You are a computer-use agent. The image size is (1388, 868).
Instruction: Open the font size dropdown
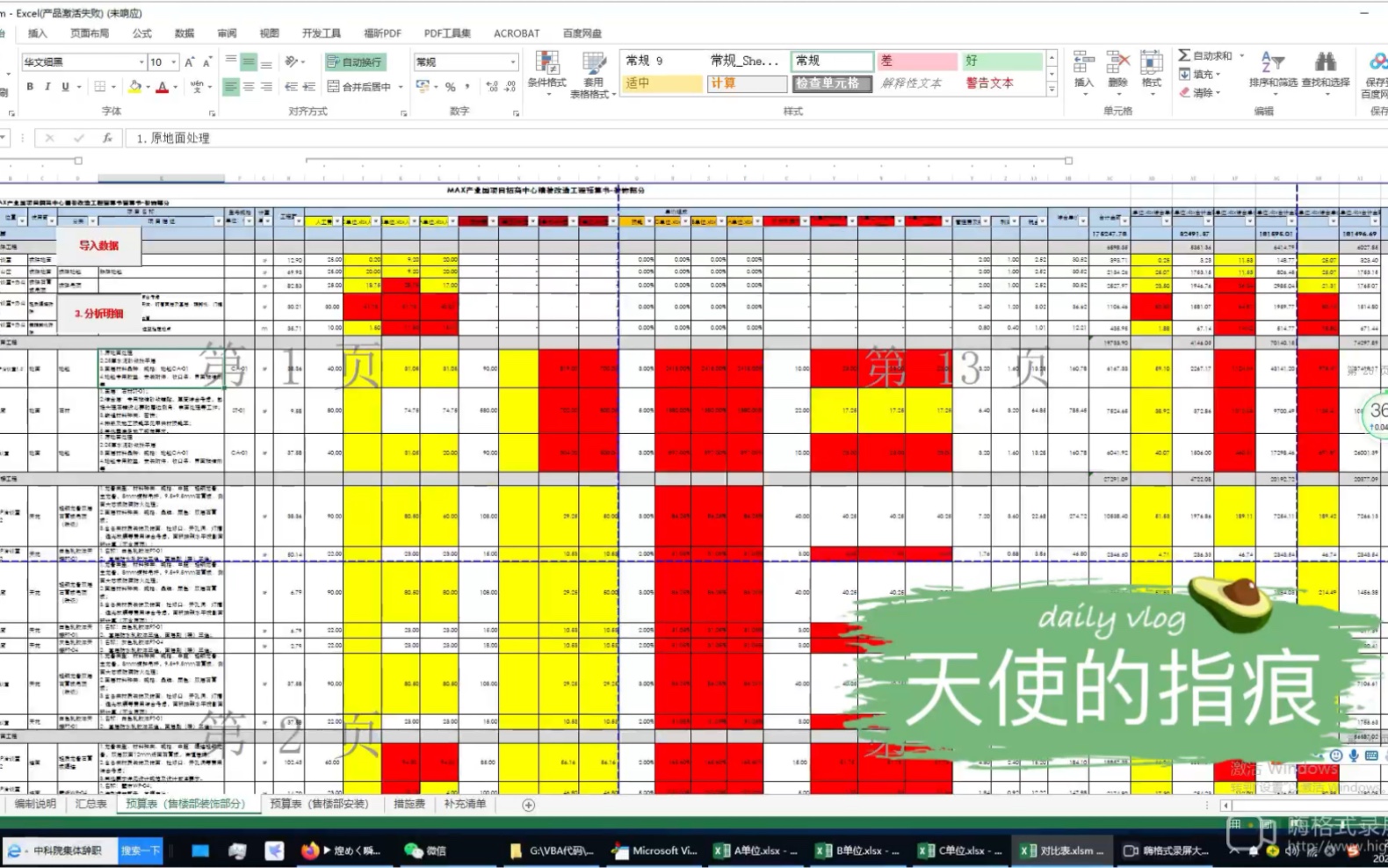tap(173, 62)
